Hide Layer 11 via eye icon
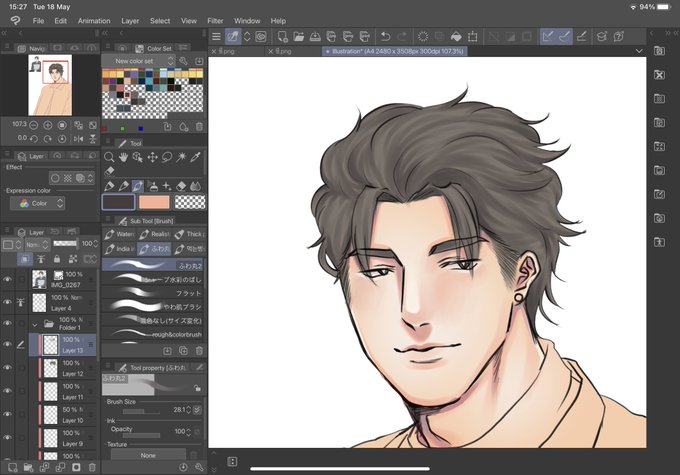This screenshot has width=680, height=475. [x=7, y=391]
